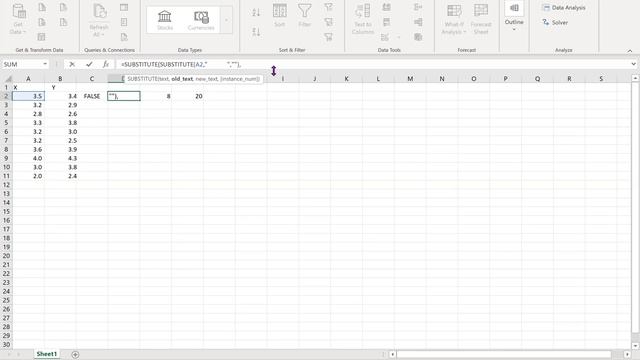Click cell A9 with value 4.0
Screen dimensions: 640x360
[x=28, y=158]
